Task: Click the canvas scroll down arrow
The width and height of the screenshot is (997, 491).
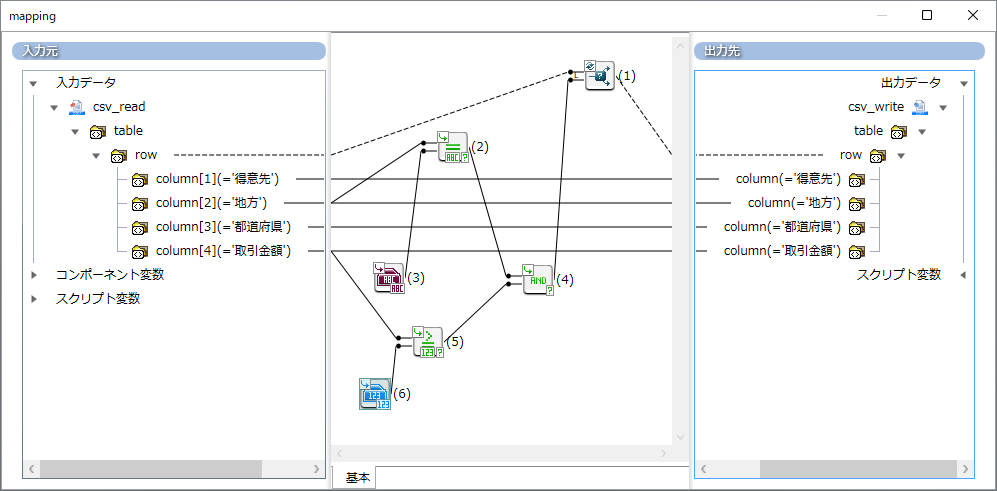Action: (x=680, y=438)
